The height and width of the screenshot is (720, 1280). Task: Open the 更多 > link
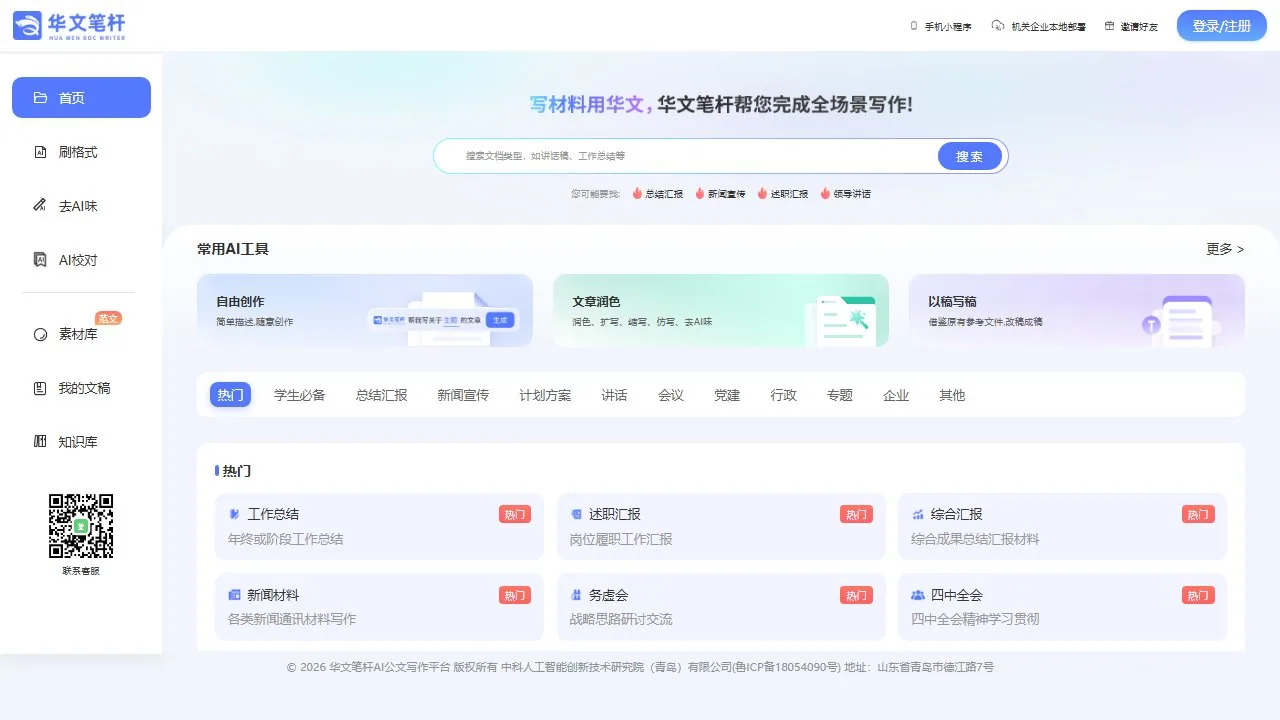click(1225, 249)
